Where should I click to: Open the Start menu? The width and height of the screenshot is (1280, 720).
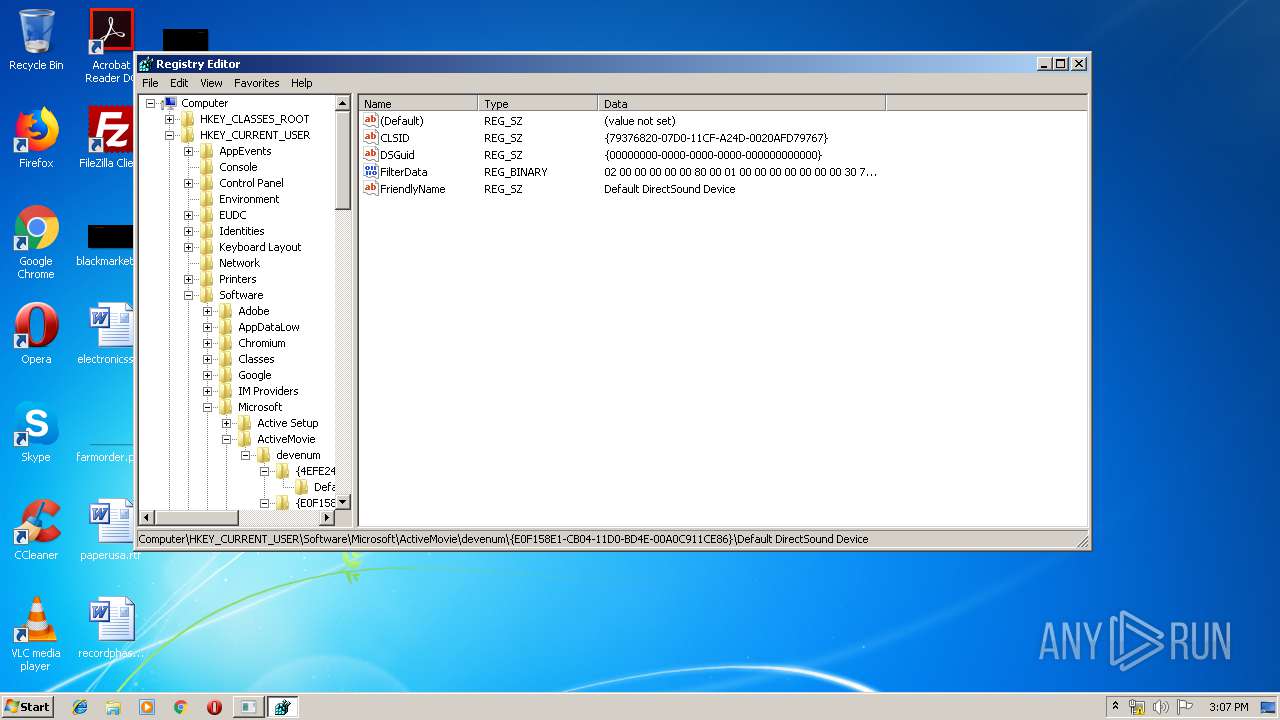28,706
